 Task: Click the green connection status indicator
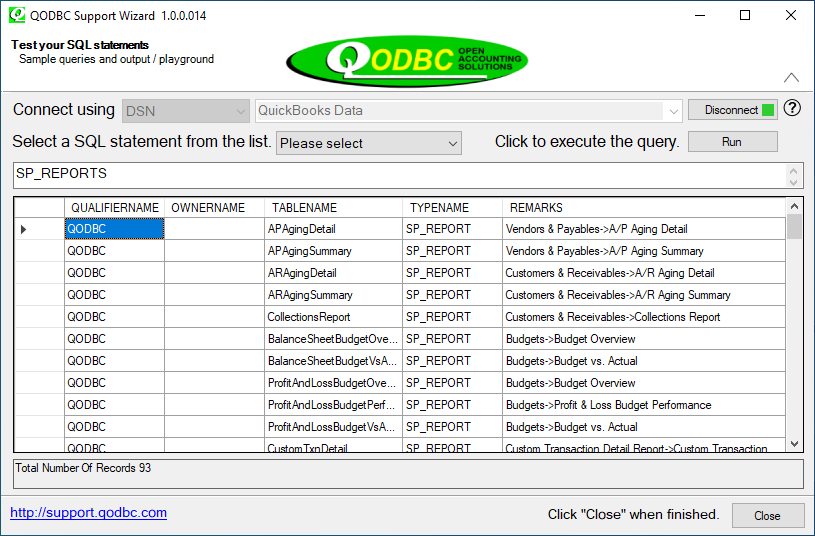pos(767,110)
